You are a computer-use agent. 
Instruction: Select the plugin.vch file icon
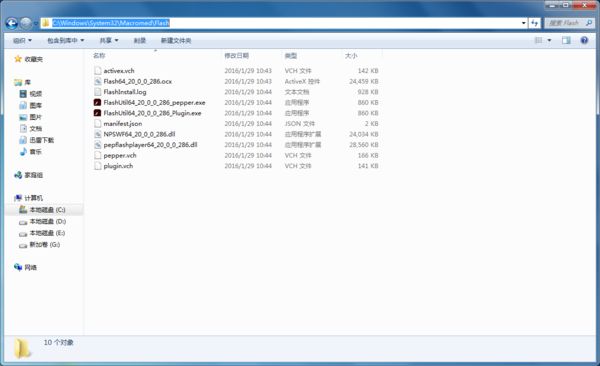(98, 166)
